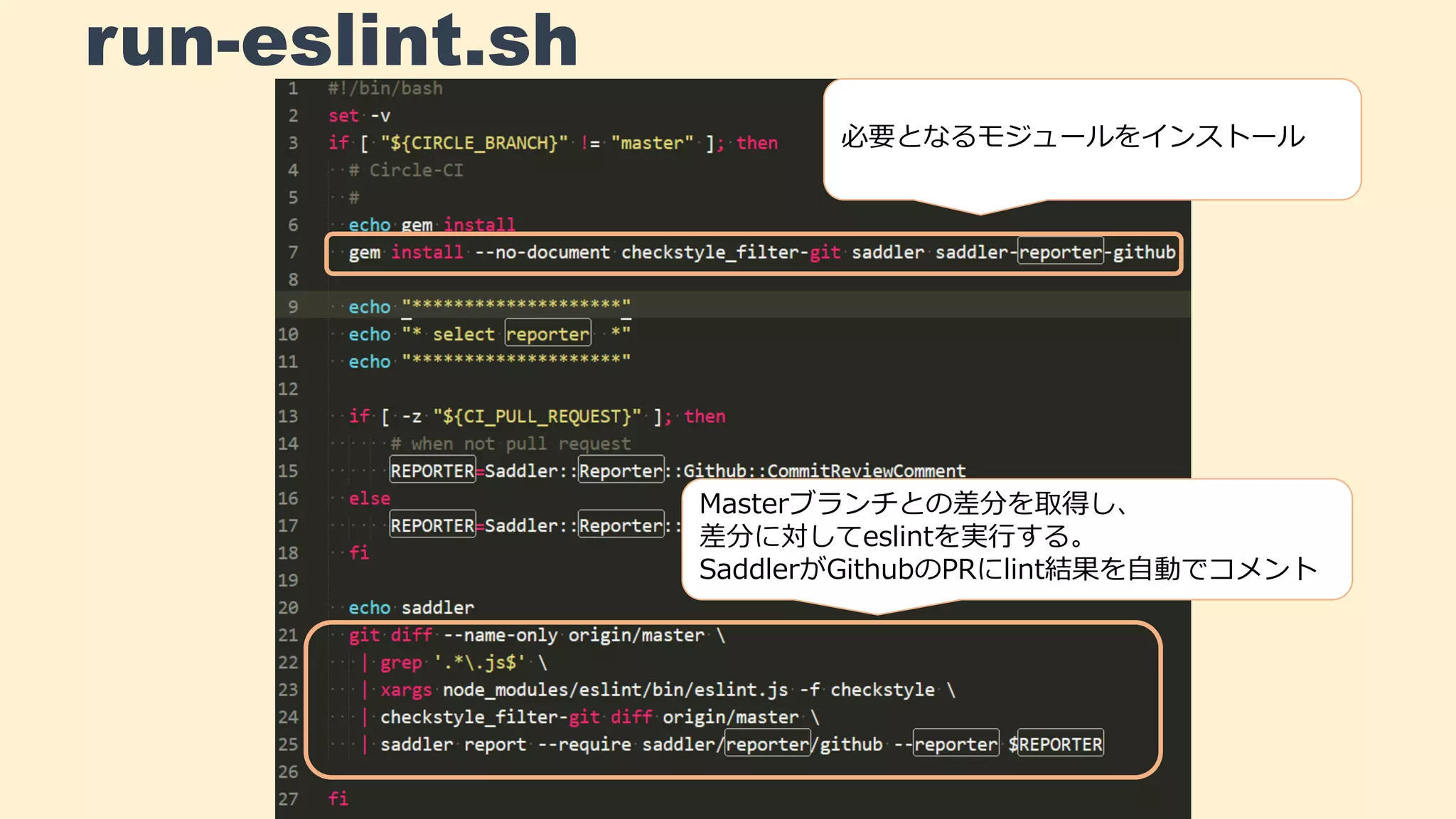This screenshot has height=819, width=1456.
Task: Click the REPORTER assignment on line 17
Action: [536, 525]
